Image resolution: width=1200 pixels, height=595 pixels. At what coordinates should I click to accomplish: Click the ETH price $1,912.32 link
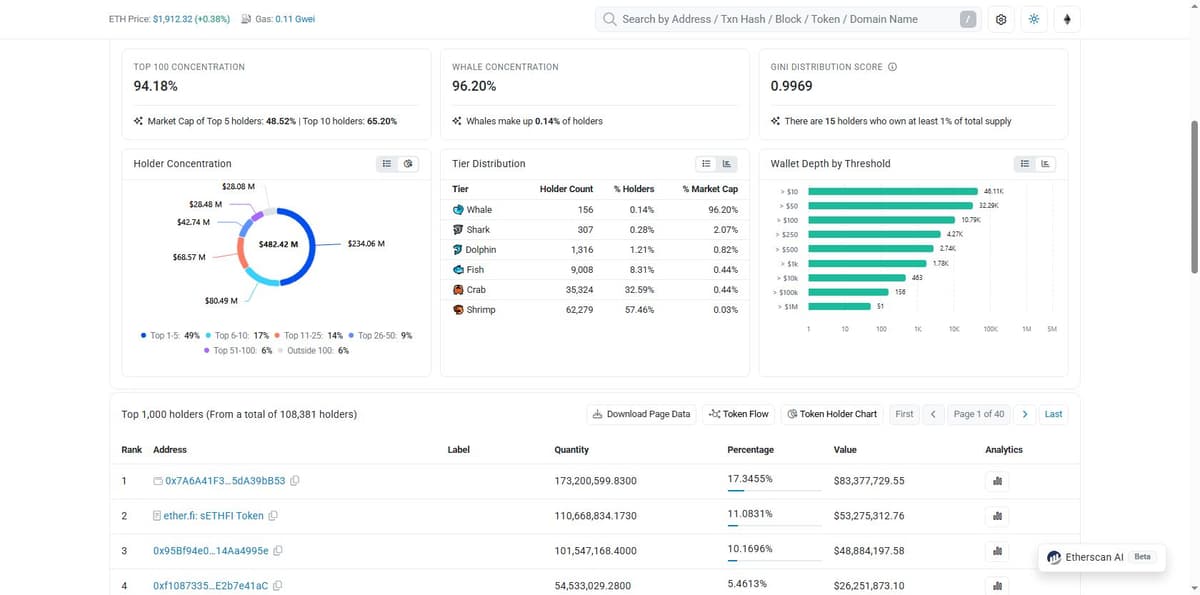click(x=191, y=19)
